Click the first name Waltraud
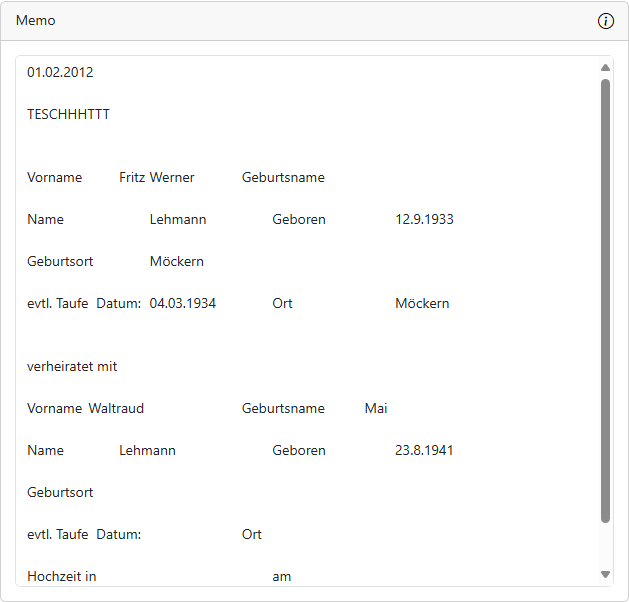 [x=116, y=408]
